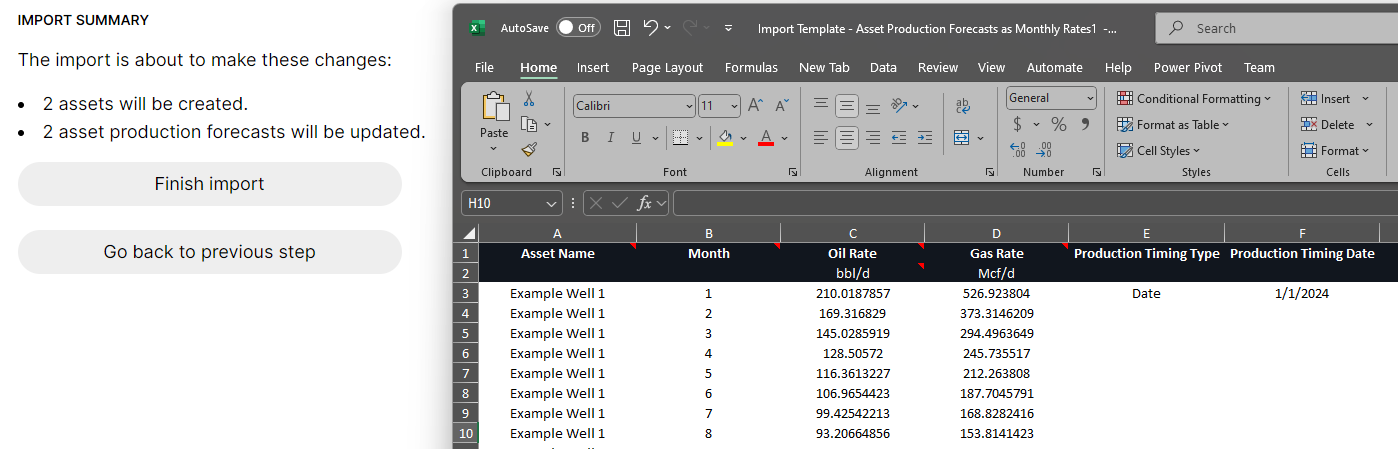
Task: Select cell containing 1/1/2024
Action: (1302, 293)
